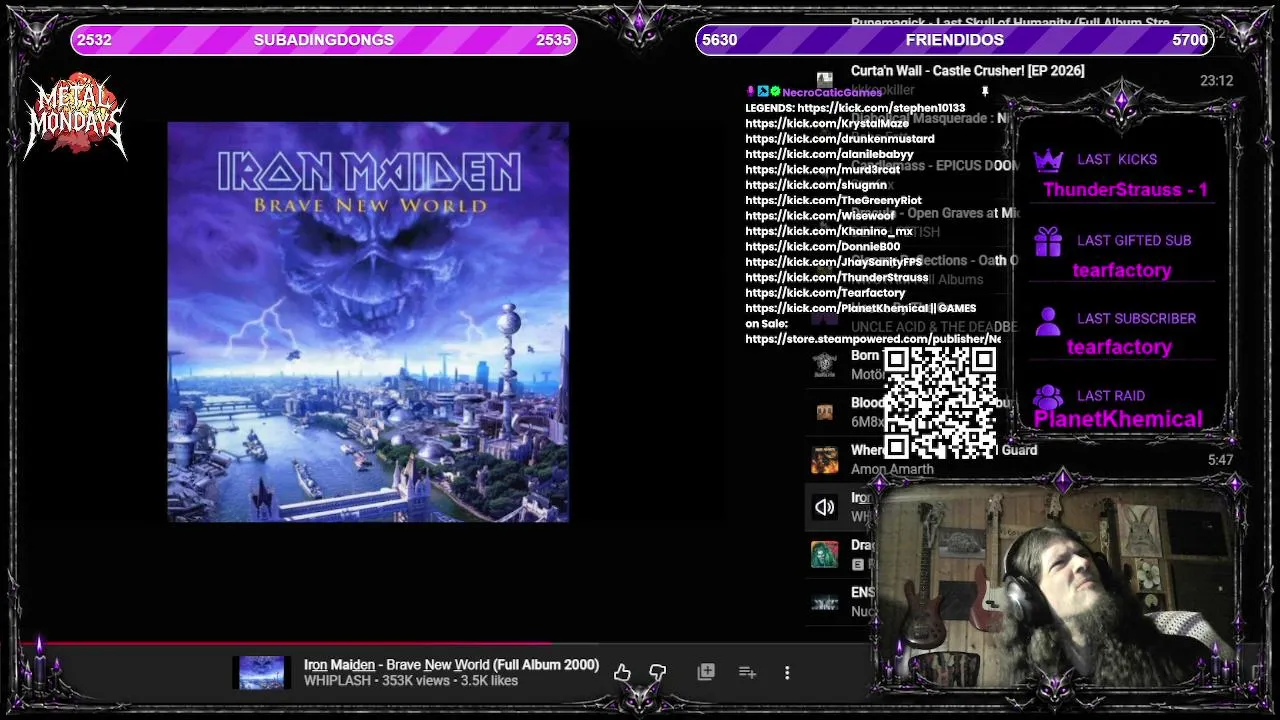Click the '23:12' track duration
The image size is (1280, 720).
[x=1216, y=81]
